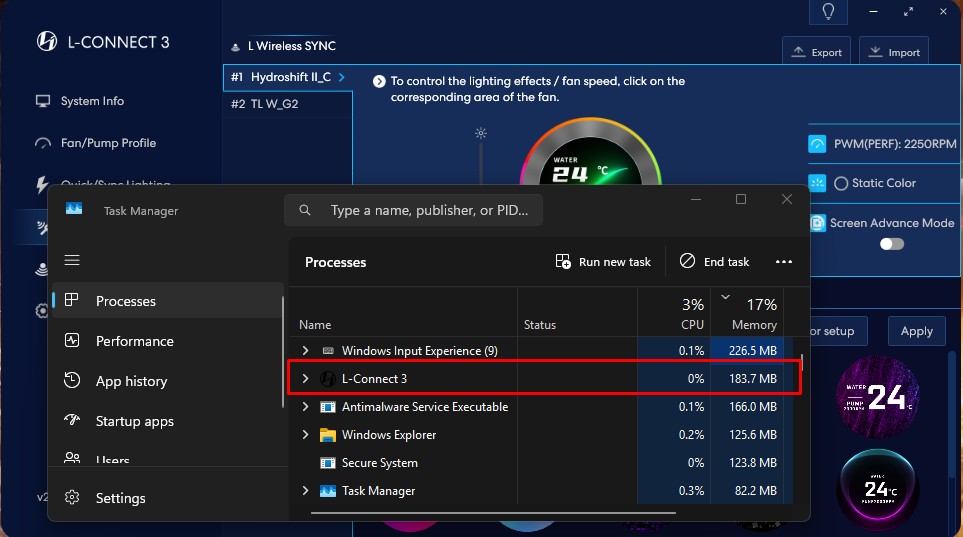Click the Fan/Pump Profile gauge icon
Image resolution: width=963 pixels, height=537 pixels.
pyautogui.click(x=43, y=143)
